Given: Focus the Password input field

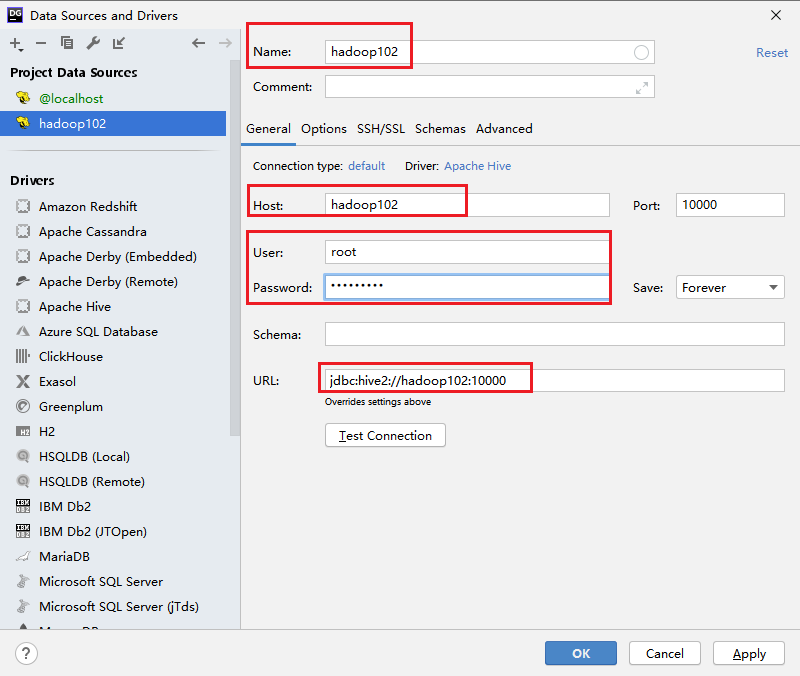Looking at the screenshot, I should coord(467,287).
